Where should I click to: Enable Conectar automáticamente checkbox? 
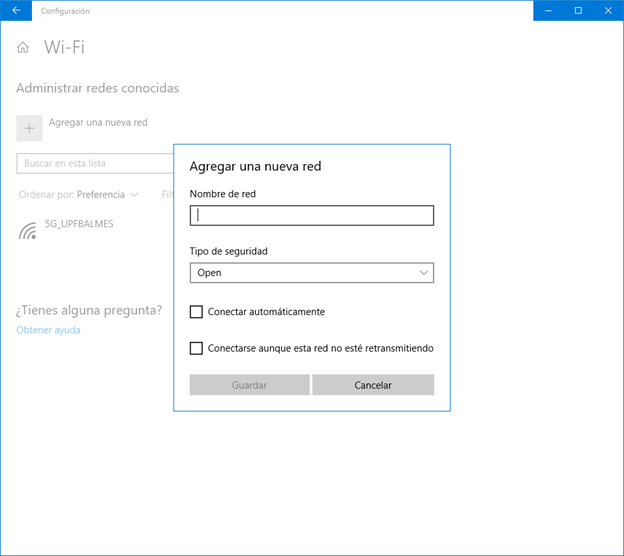(x=196, y=312)
